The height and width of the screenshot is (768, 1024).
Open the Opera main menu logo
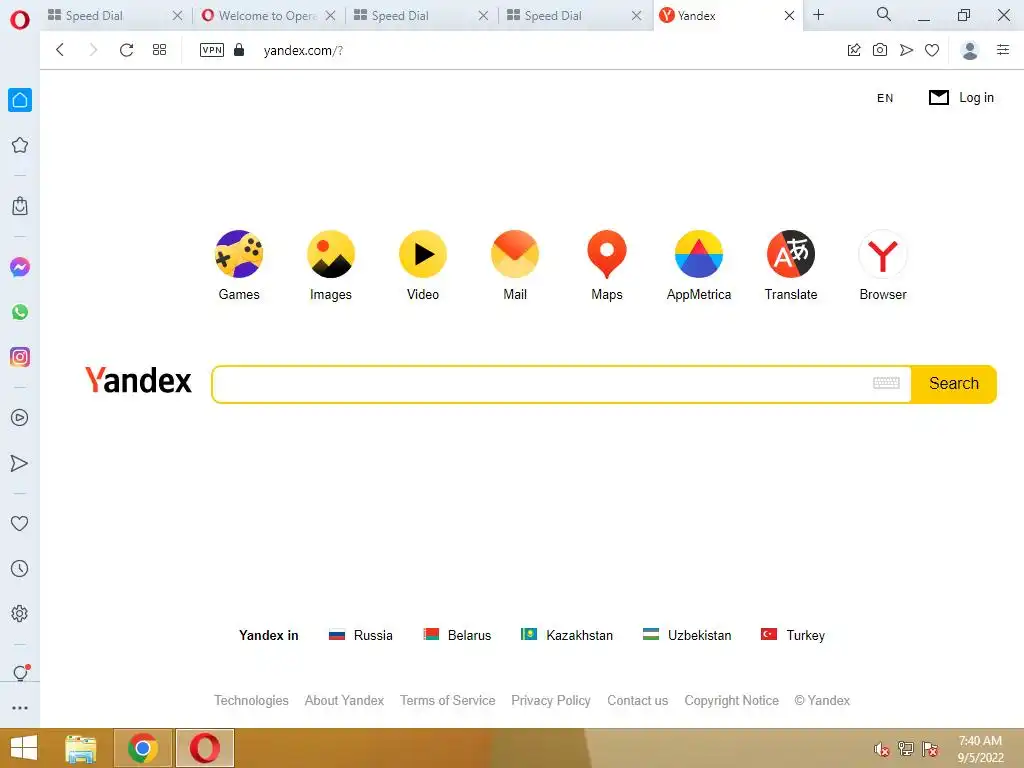pos(20,20)
